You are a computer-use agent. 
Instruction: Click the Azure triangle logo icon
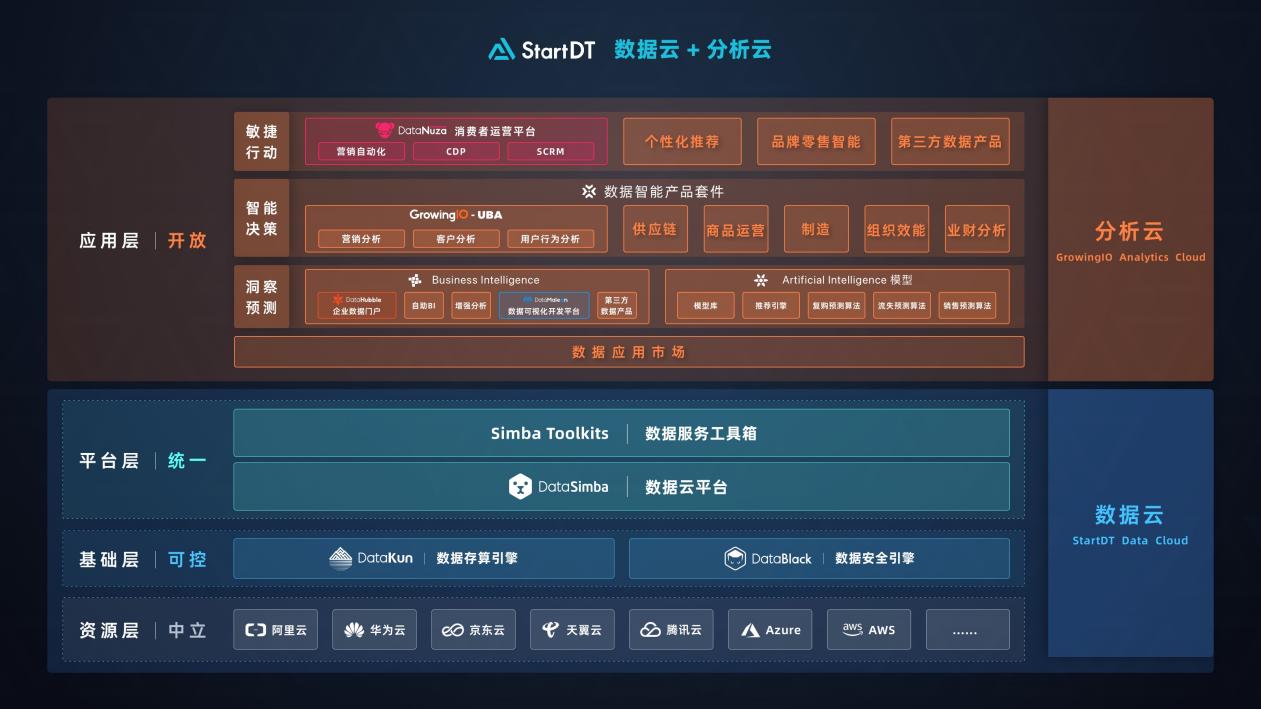[750, 630]
